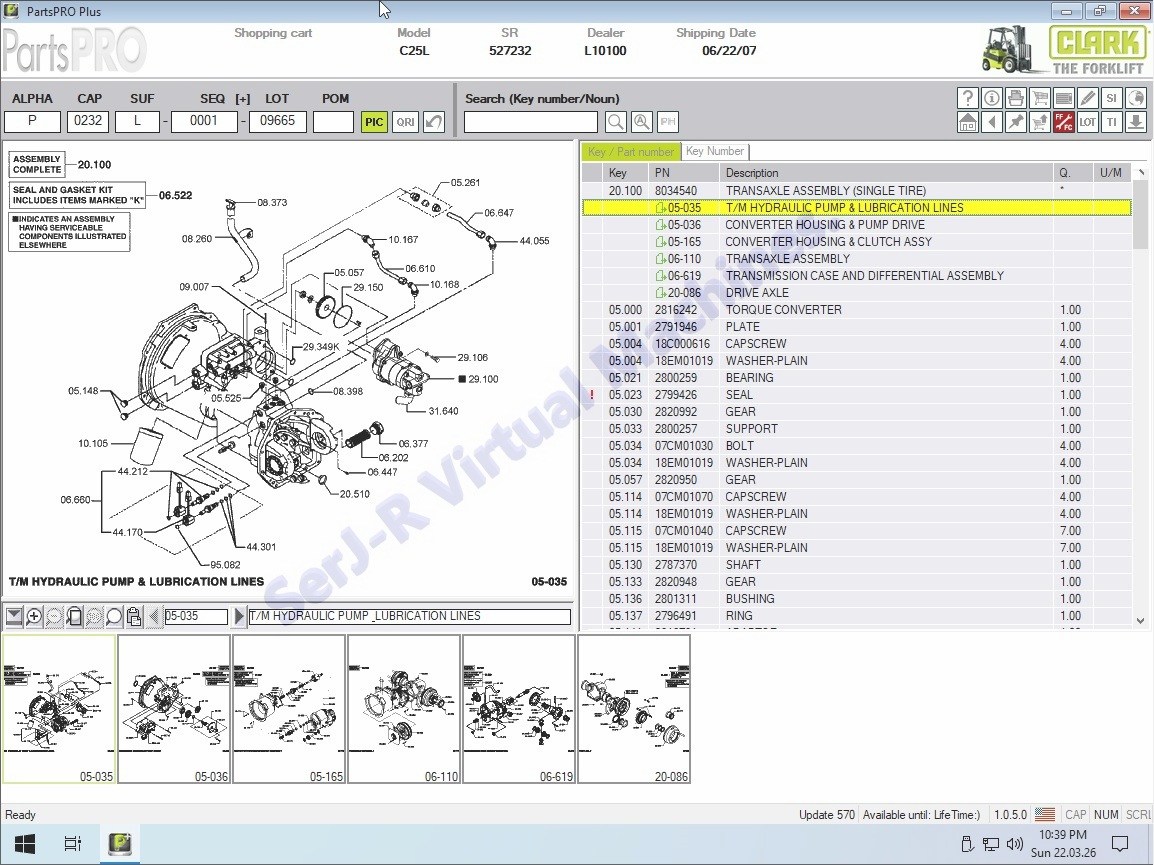The image size is (1154, 865).
Task: Open the shopping cart toolbar icon
Action: coord(1039,98)
